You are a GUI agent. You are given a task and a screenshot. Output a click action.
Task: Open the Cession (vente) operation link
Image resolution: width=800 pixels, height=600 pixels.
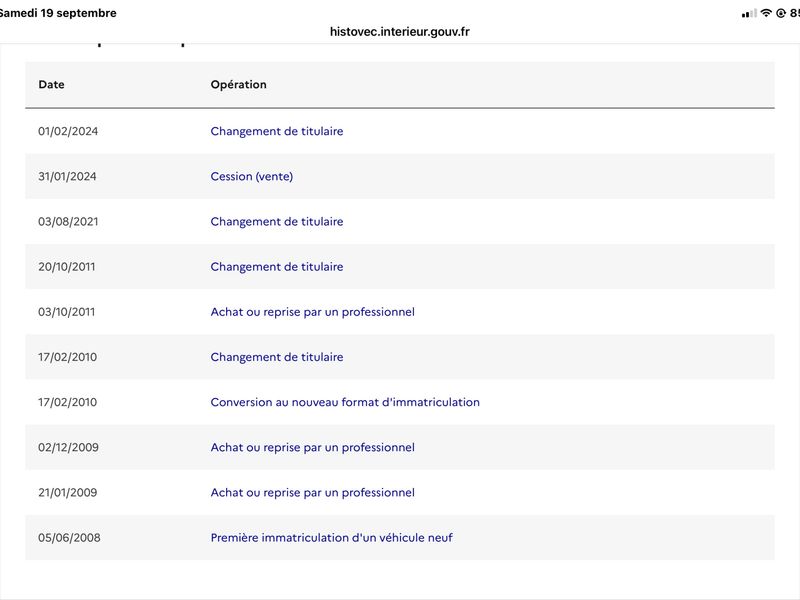[252, 177]
